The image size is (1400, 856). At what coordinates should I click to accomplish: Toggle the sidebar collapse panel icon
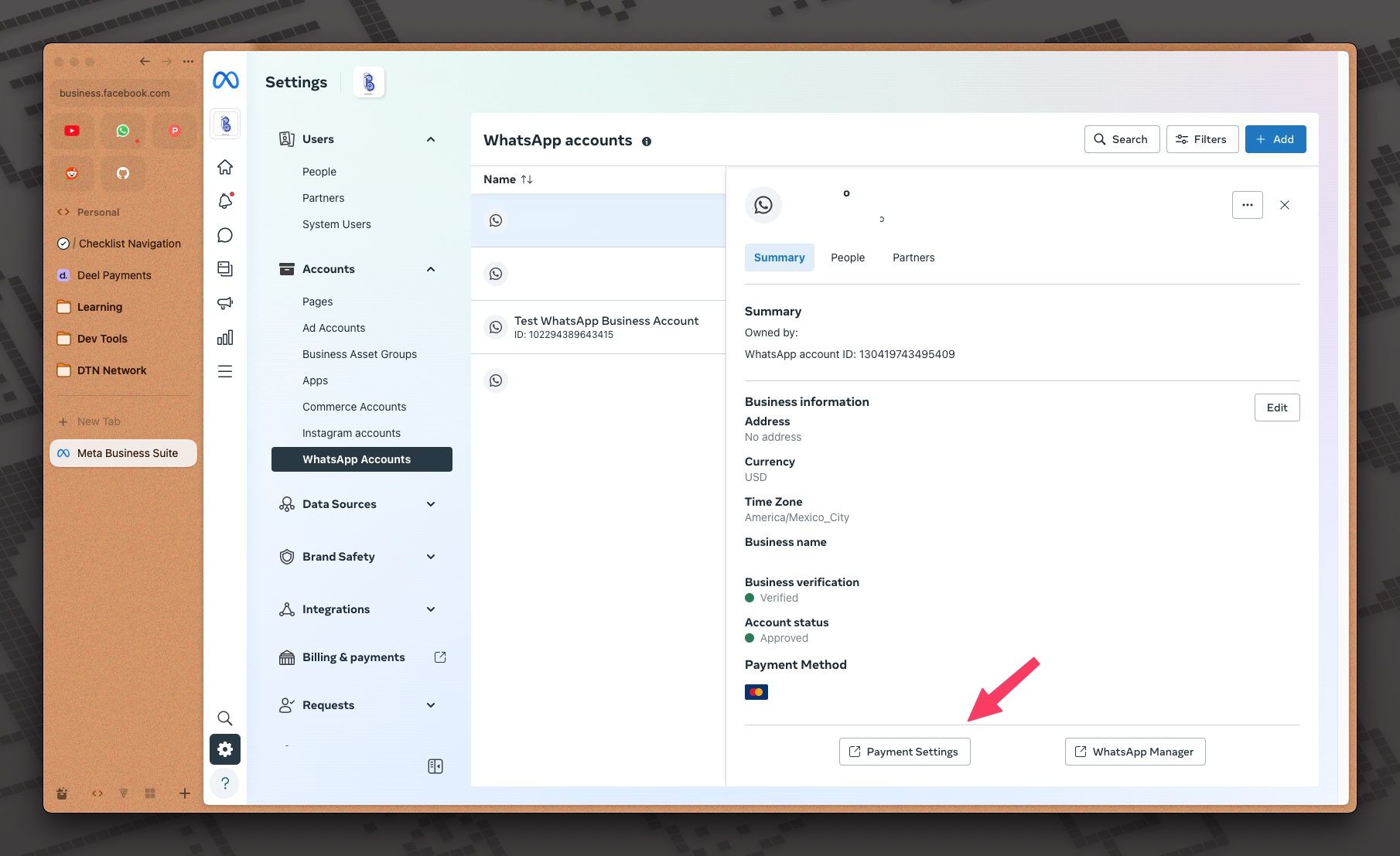point(435,766)
